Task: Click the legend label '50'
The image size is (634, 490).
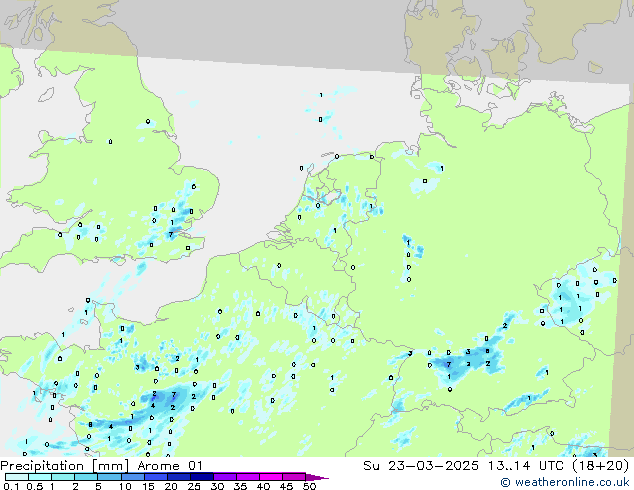Action: pyautogui.click(x=310, y=486)
